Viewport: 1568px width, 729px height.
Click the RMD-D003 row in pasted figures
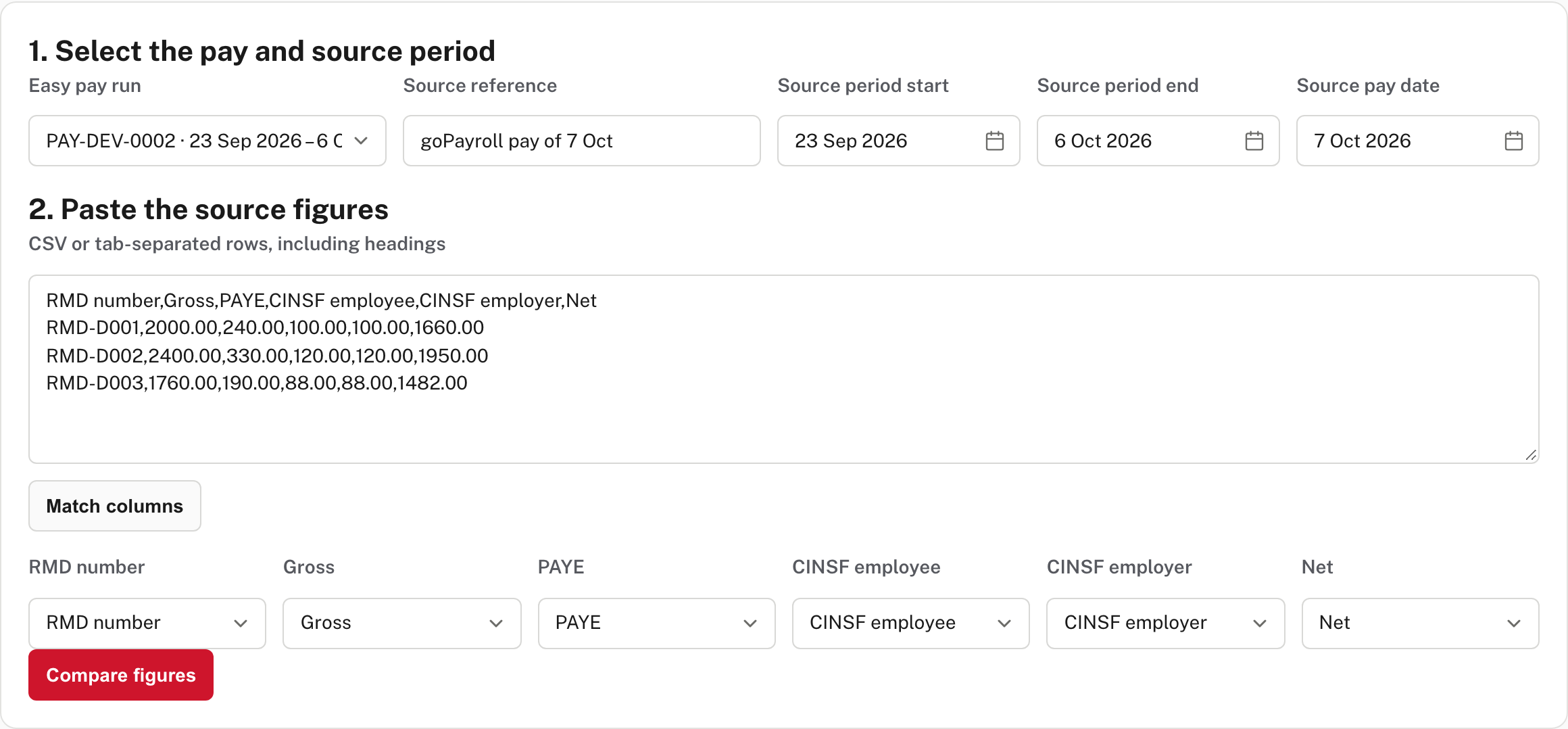pos(257,383)
